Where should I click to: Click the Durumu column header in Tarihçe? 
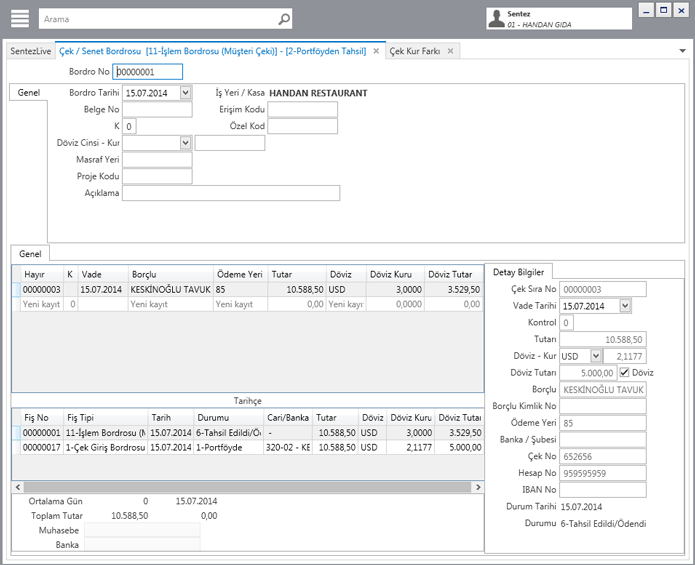pyautogui.click(x=228, y=417)
